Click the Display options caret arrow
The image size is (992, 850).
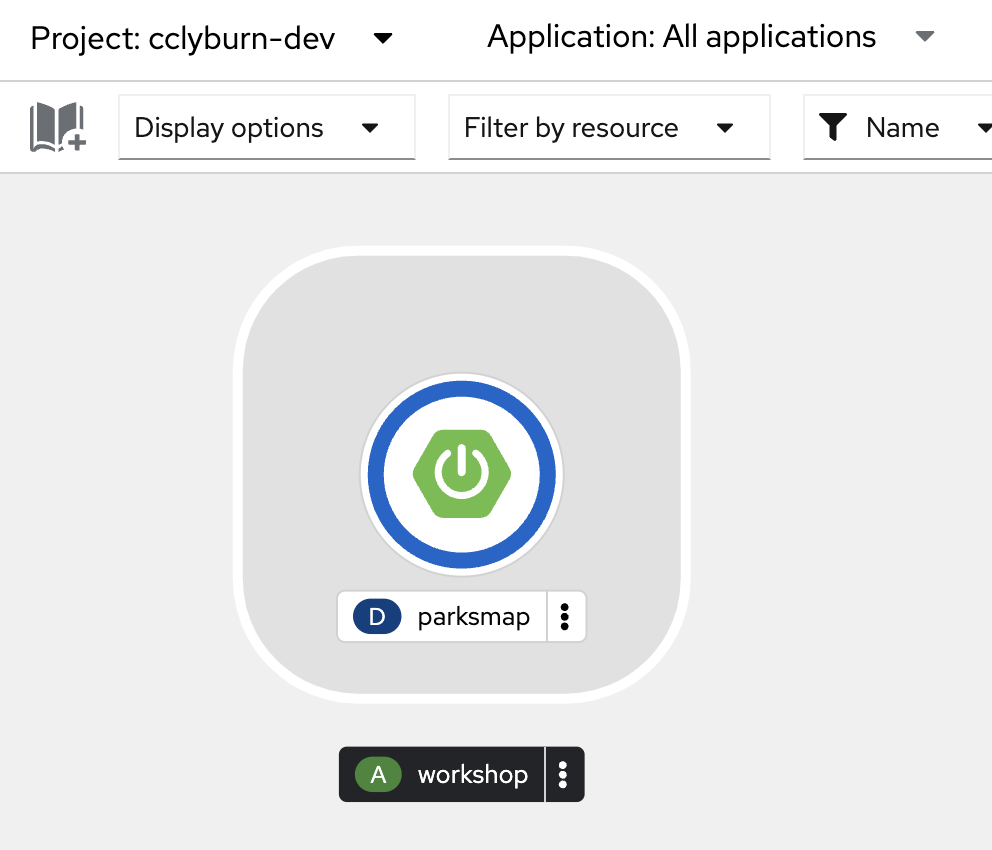click(x=370, y=128)
